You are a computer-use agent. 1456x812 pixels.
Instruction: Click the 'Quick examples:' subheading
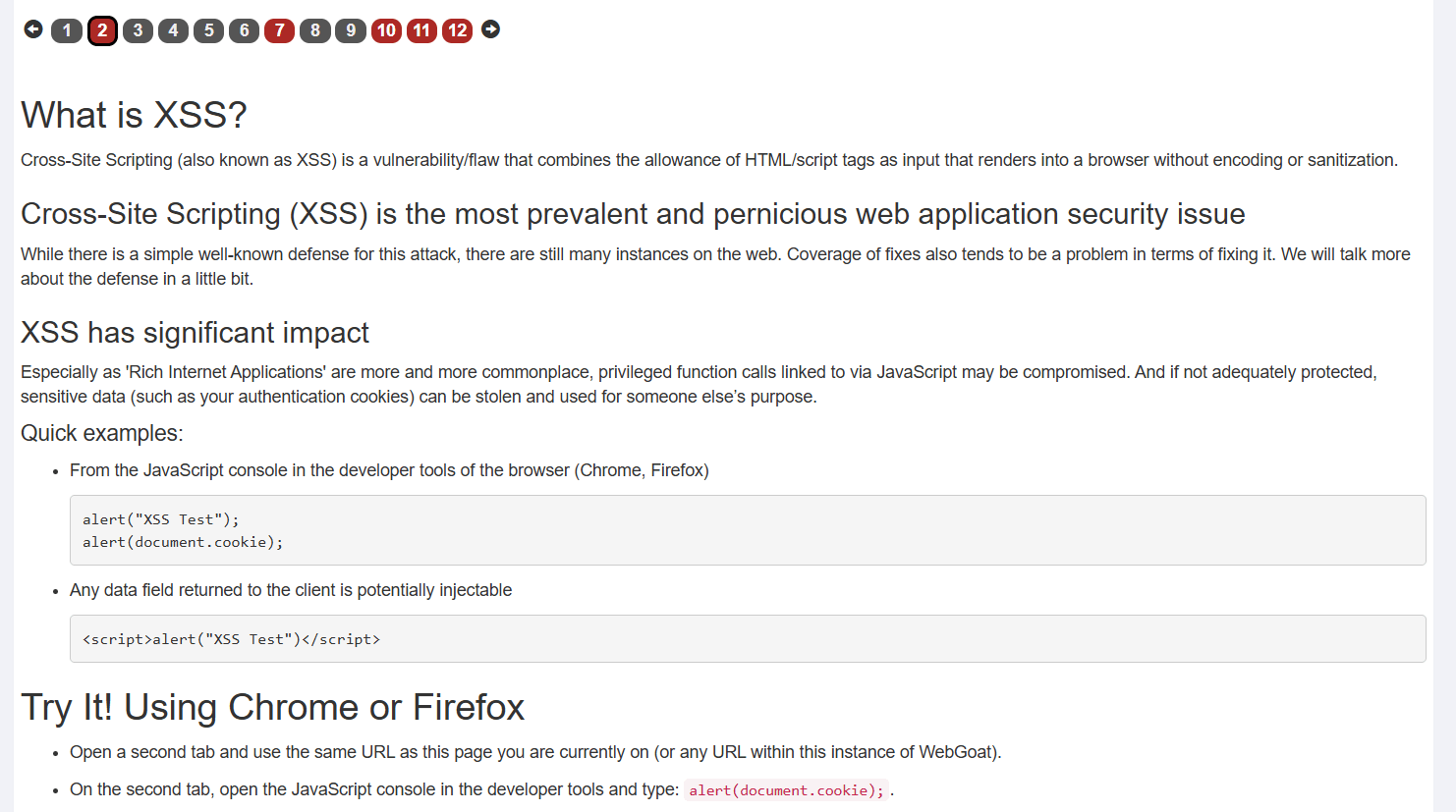pyautogui.click(x=102, y=433)
